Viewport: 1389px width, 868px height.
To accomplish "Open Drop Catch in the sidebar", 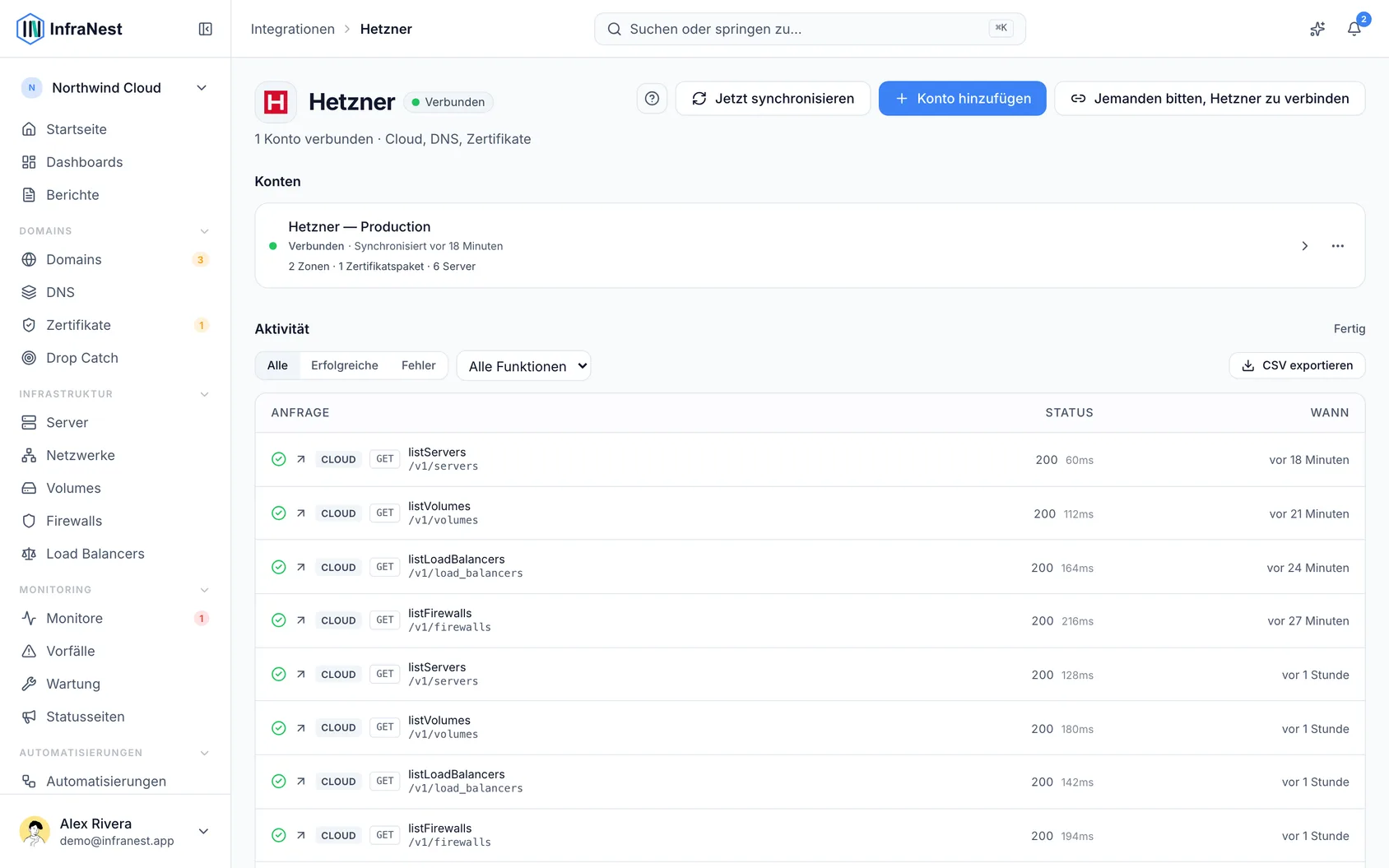I will click(115, 358).
